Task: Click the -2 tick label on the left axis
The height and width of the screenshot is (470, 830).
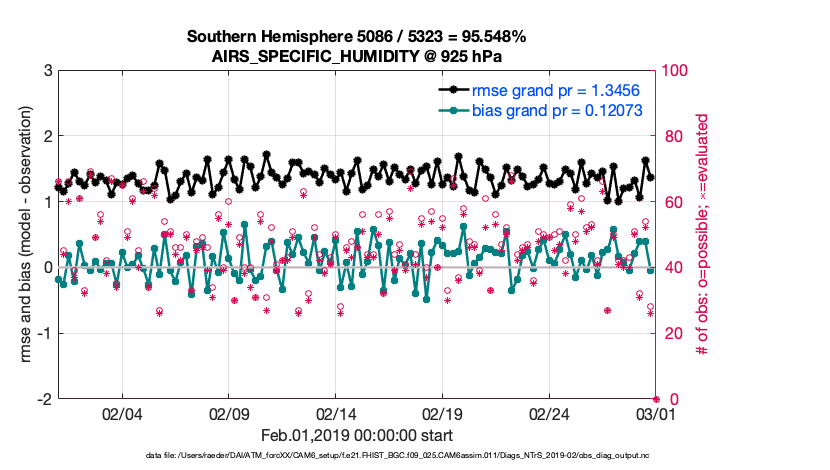Action: pos(44,399)
